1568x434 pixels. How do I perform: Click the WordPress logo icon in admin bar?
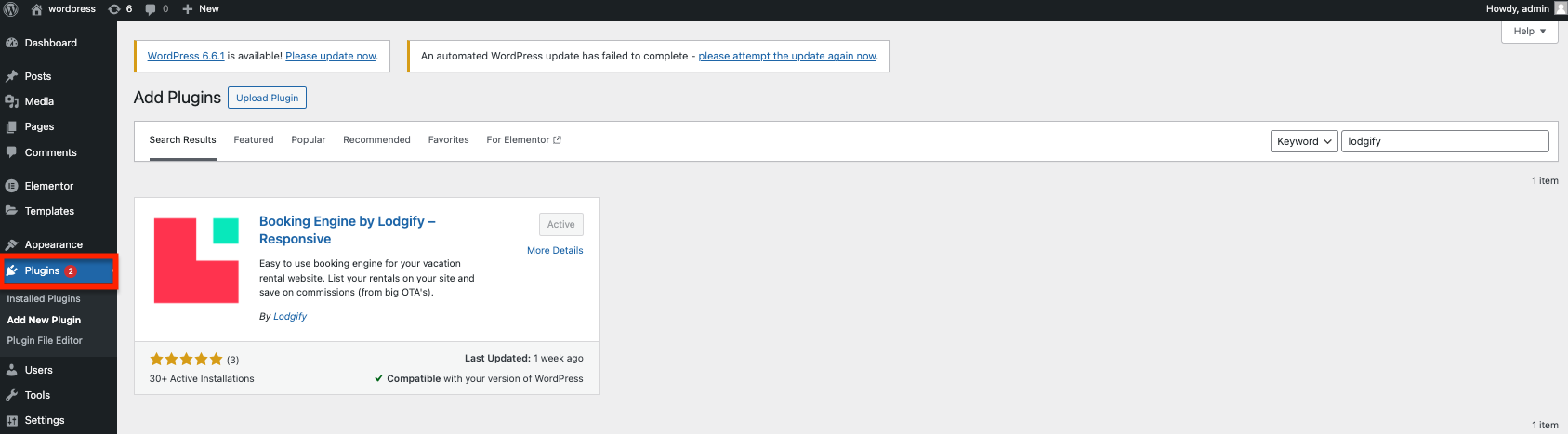pos(11,9)
